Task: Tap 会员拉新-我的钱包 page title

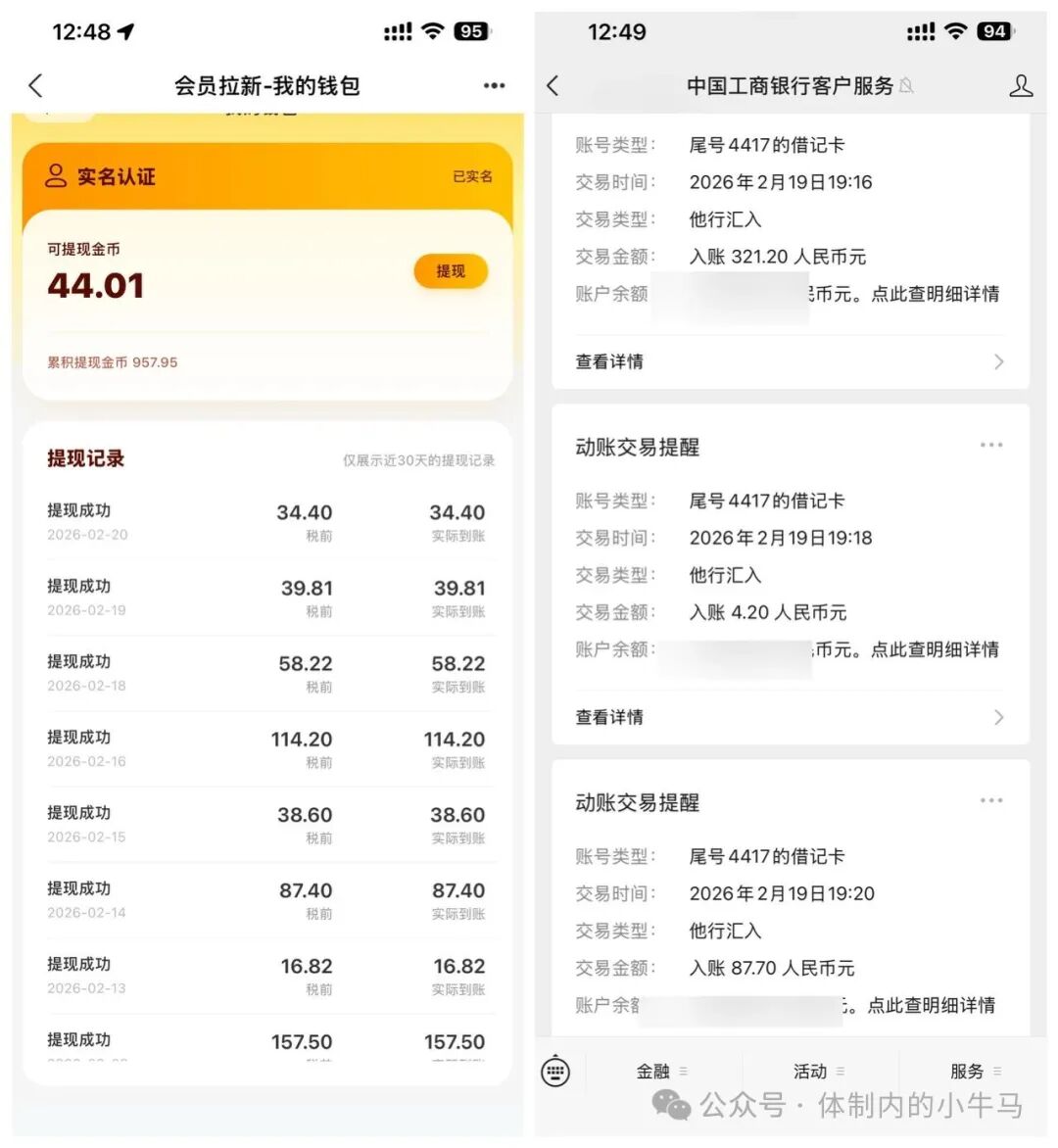Action: (266, 85)
